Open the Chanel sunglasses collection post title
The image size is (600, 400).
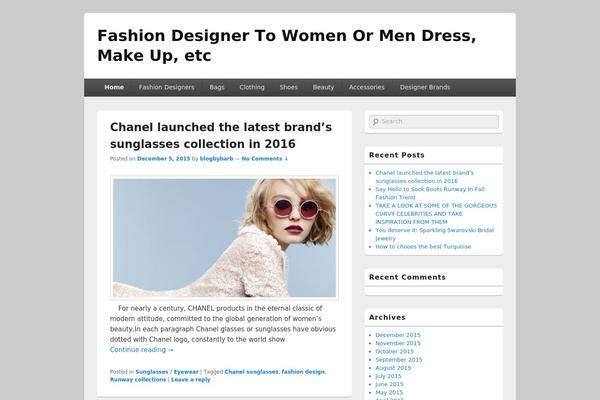pyautogui.click(x=221, y=136)
